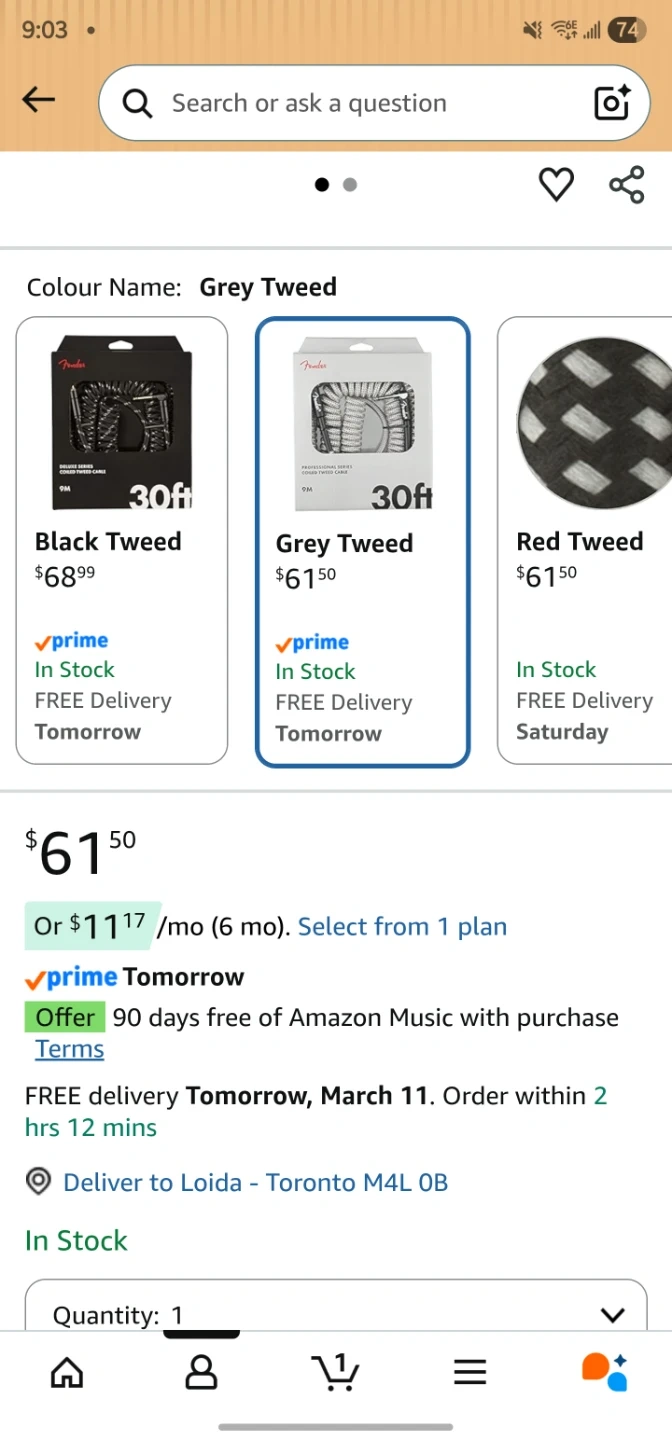The height and width of the screenshot is (1440, 672).
Task: Go to the Home tab icon
Action: pyautogui.click(x=67, y=1373)
